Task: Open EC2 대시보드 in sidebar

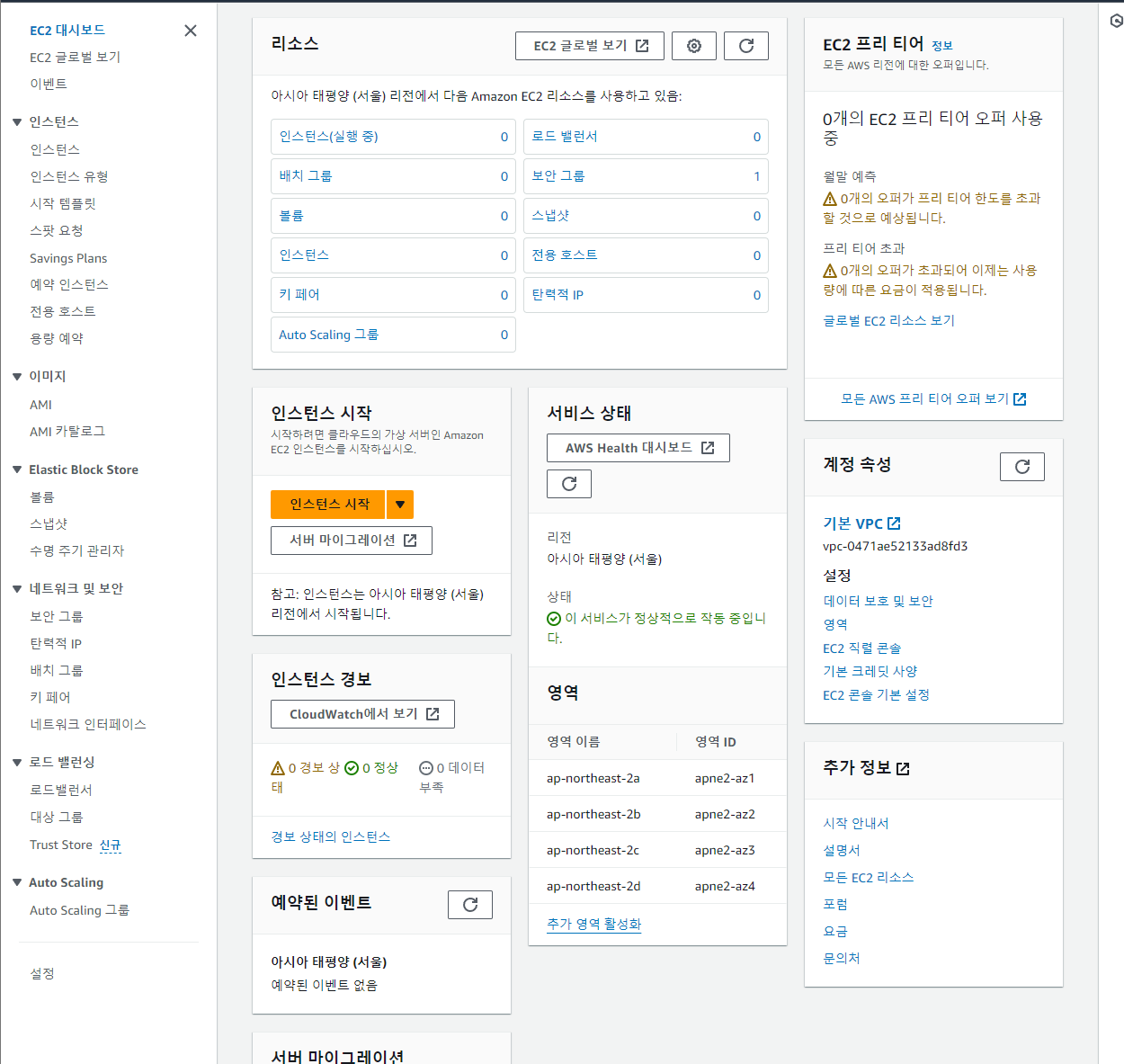Action: tap(67, 31)
